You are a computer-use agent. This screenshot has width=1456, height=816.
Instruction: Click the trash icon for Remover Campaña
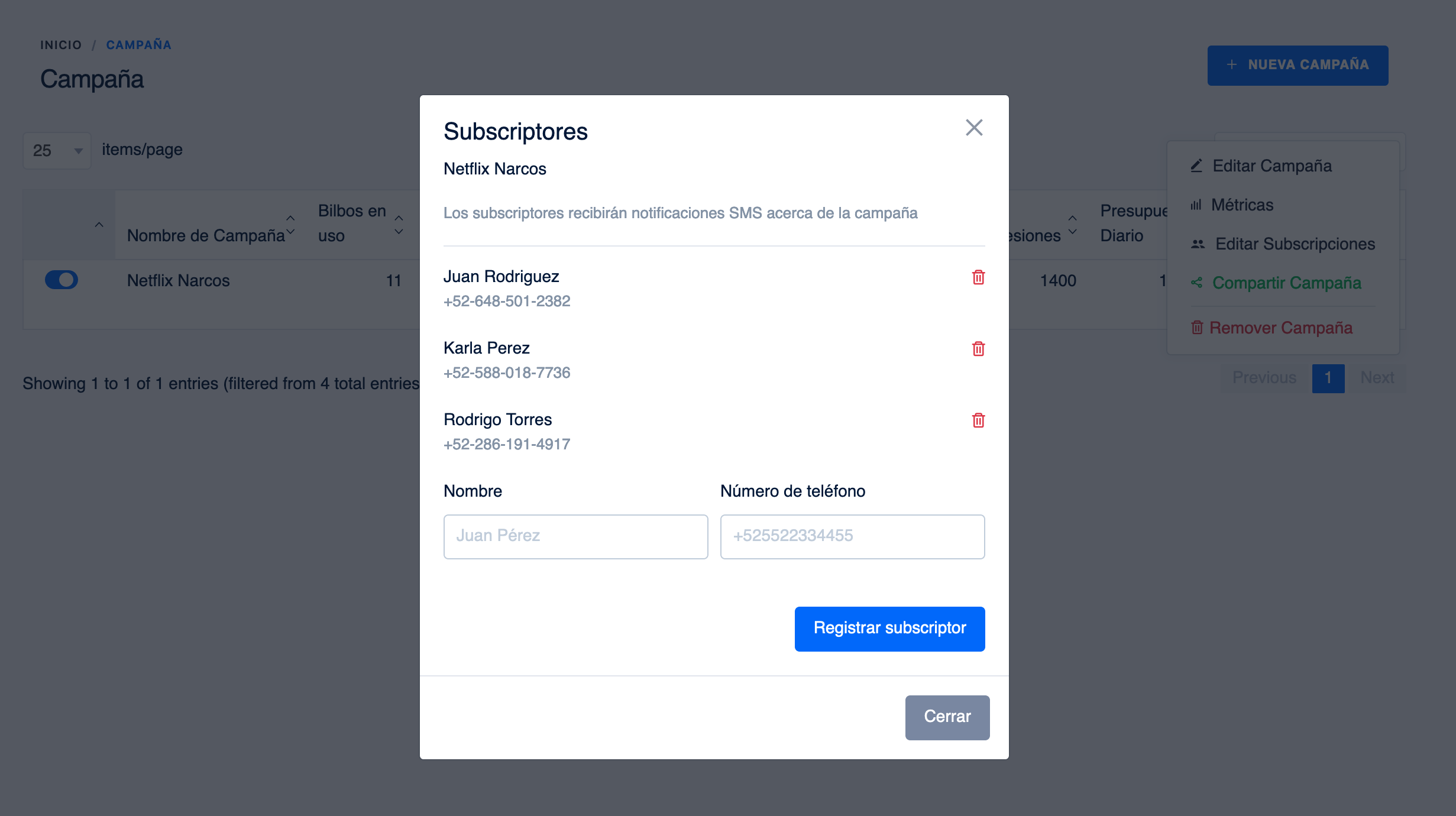point(1197,328)
